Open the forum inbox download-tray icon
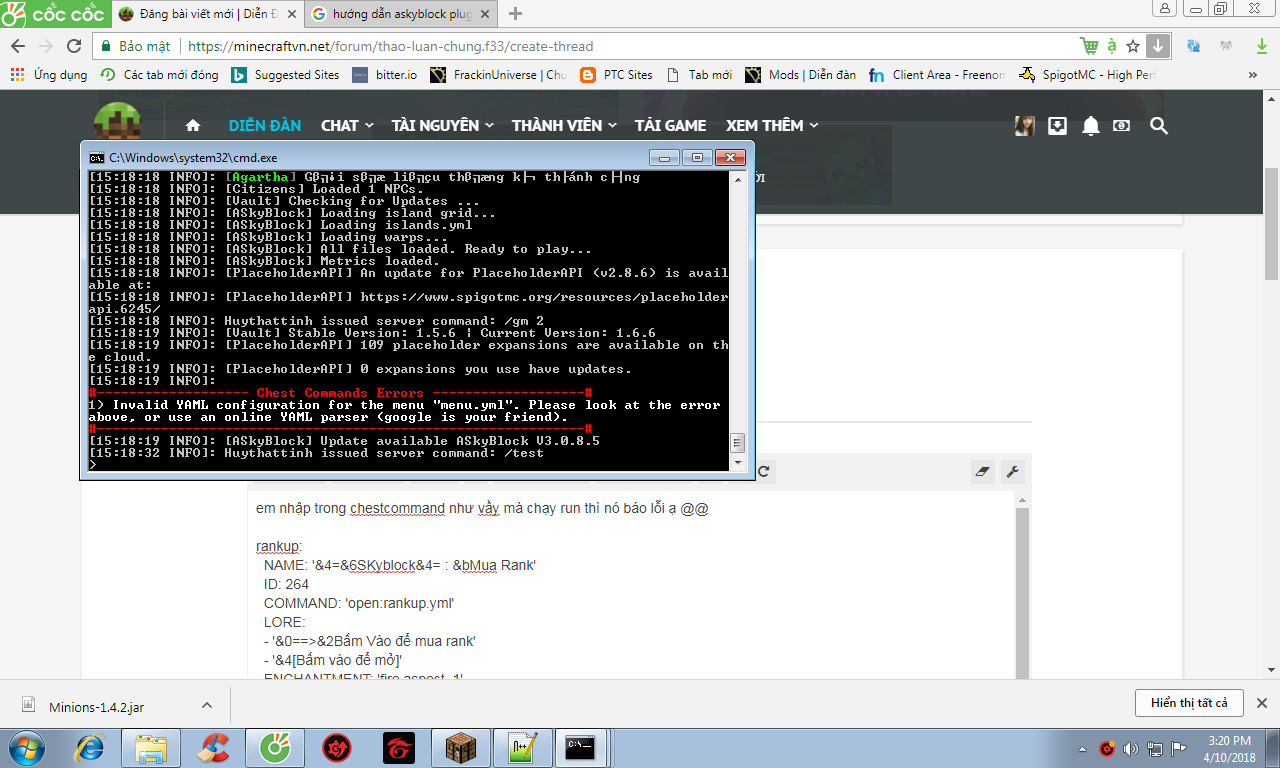Viewport: 1280px width, 768px height. click(x=1057, y=125)
